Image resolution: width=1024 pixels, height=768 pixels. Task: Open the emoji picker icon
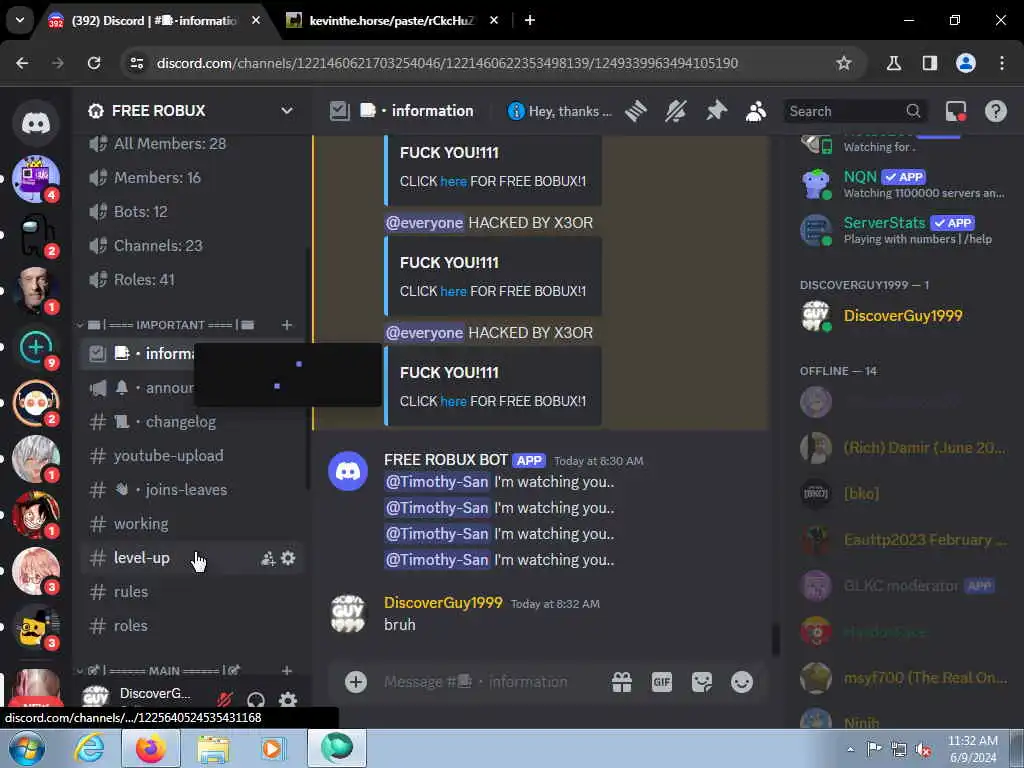coord(742,682)
